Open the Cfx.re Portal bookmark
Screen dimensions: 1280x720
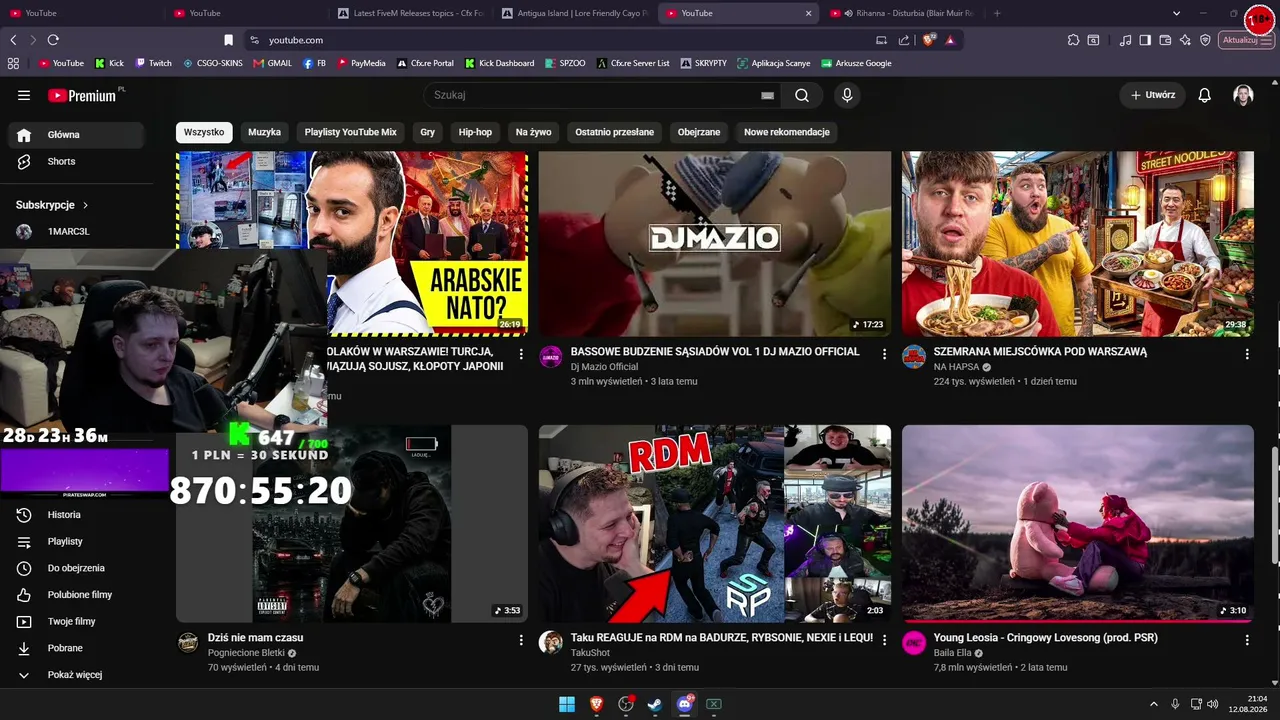[x=424, y=63]
